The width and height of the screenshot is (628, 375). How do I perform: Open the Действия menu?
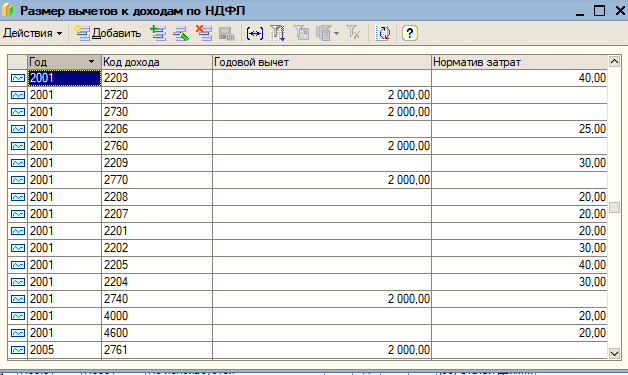click(x=32, y=33)
